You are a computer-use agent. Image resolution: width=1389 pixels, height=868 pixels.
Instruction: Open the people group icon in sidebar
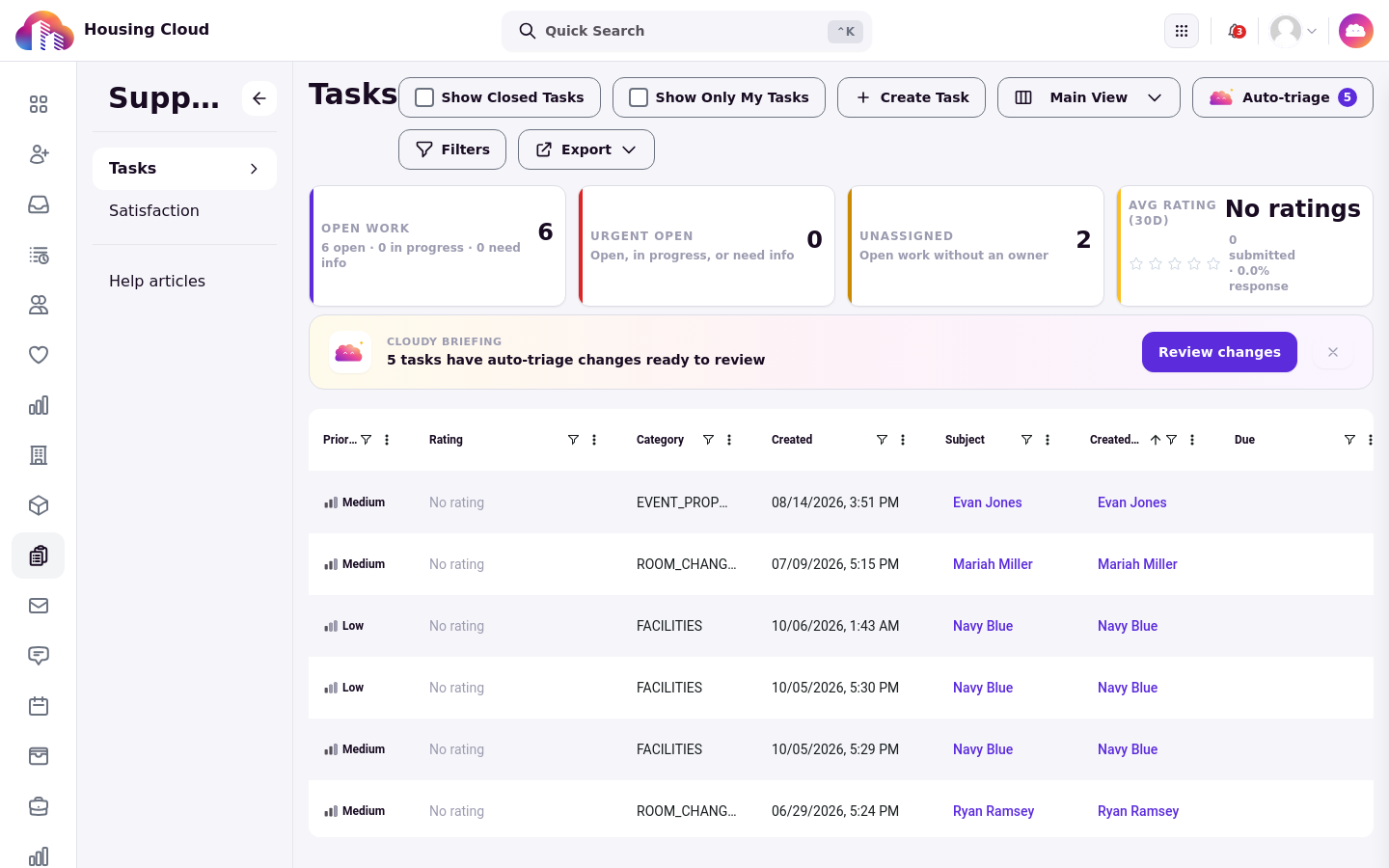coord(39,305)
